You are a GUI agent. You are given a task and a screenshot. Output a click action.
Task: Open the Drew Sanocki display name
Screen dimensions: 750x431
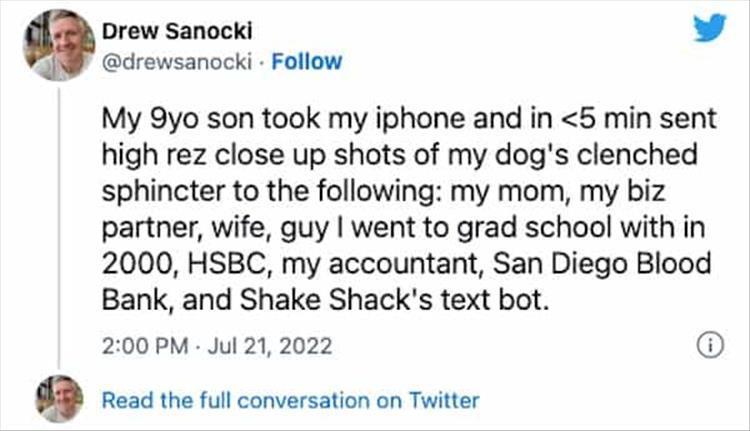click(164, 33)
